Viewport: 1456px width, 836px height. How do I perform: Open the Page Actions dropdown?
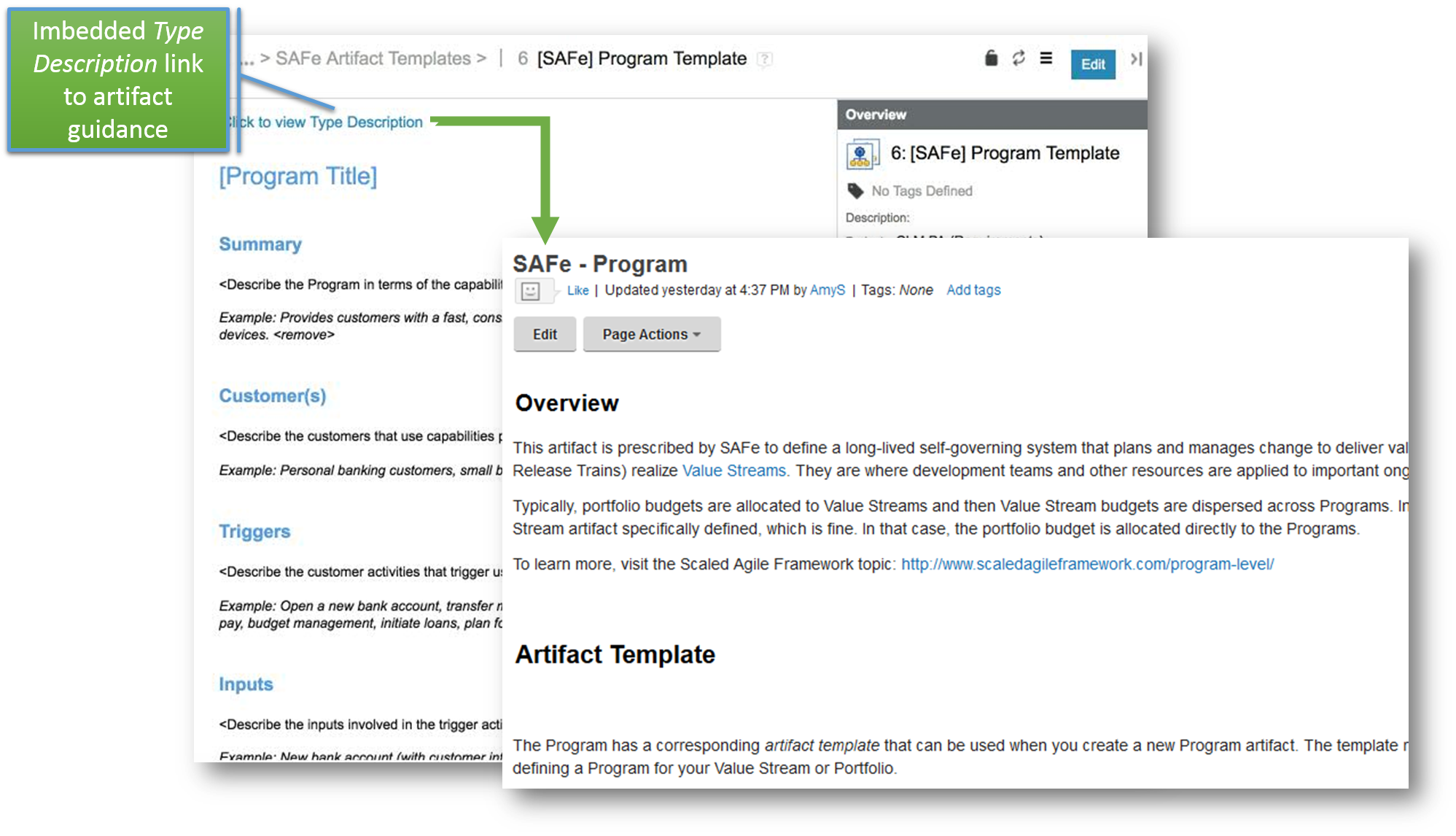click(652, 334)
